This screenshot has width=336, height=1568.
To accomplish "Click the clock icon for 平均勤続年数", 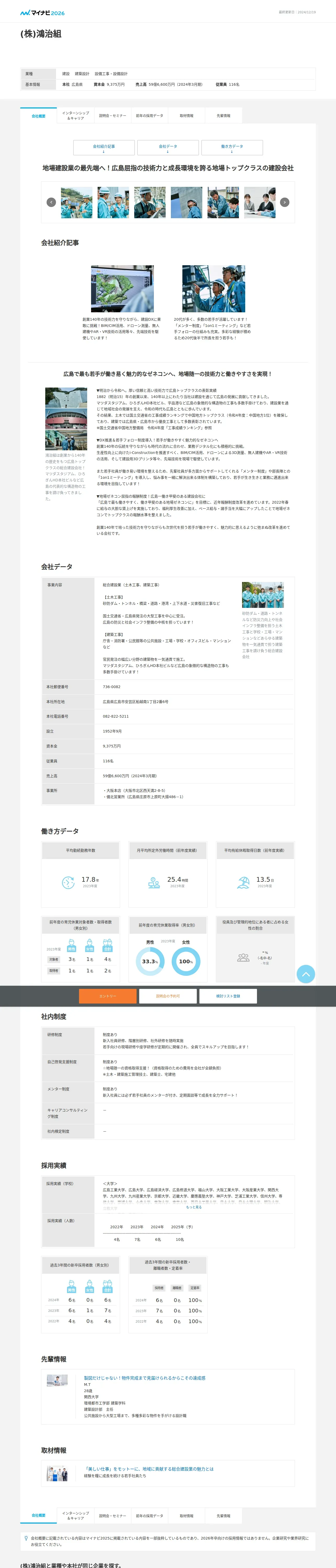I will click(68, 882).
